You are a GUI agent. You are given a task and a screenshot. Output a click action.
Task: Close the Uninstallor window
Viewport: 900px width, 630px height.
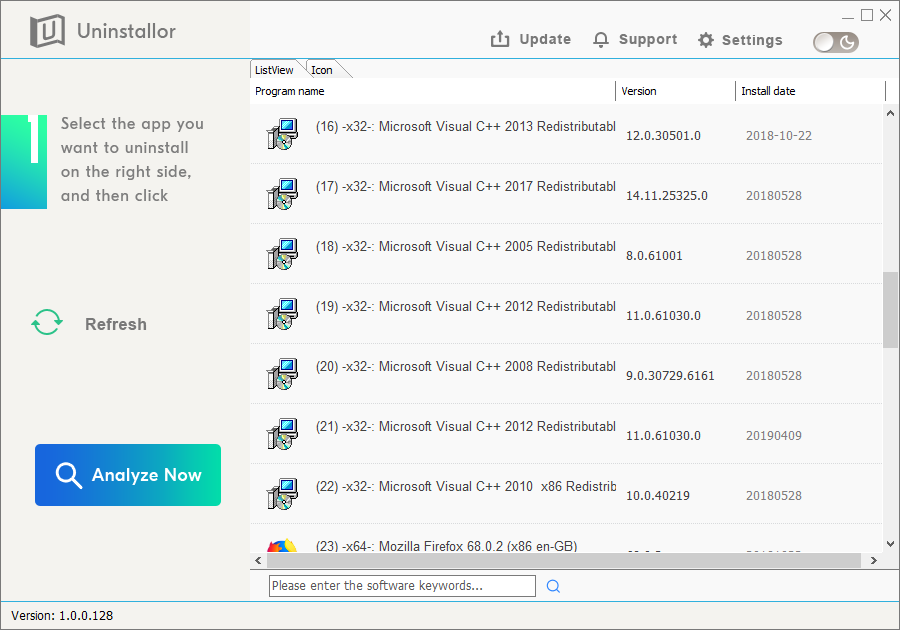coord(886,15)
